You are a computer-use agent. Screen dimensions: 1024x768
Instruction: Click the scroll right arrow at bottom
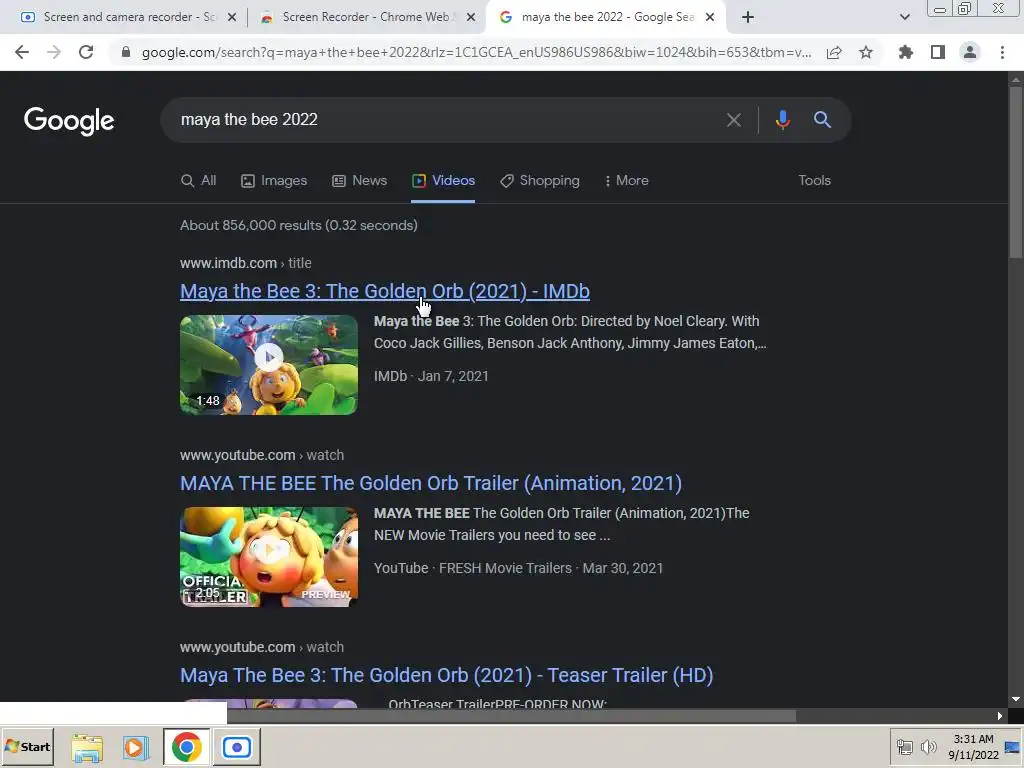1000,716
